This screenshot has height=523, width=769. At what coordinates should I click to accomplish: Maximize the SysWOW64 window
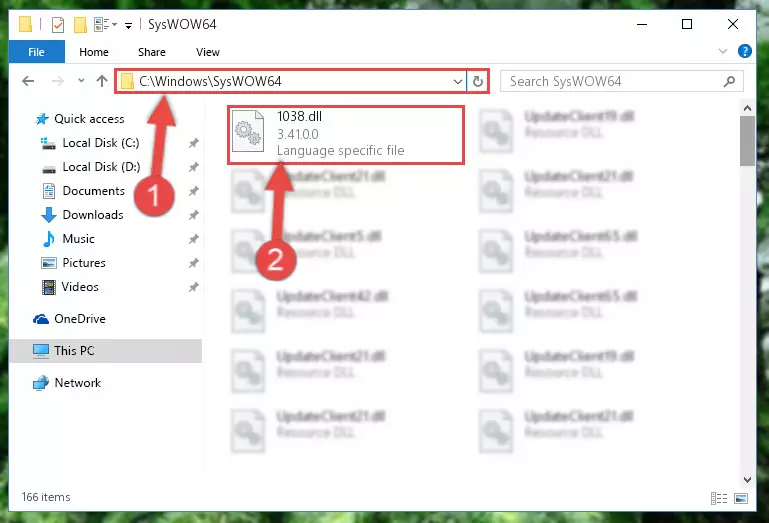point(687,24)
